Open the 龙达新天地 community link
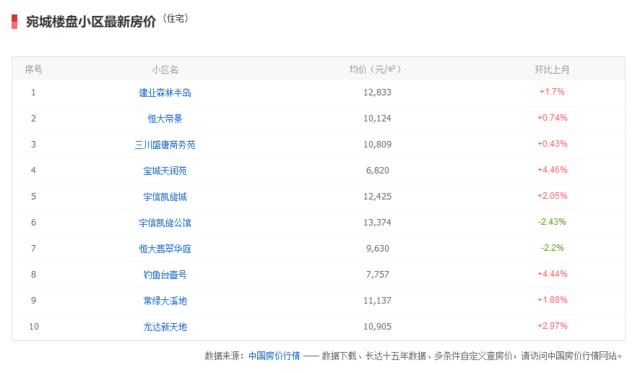The height and width of the screenshot is (373, 640). click(165, 327)
